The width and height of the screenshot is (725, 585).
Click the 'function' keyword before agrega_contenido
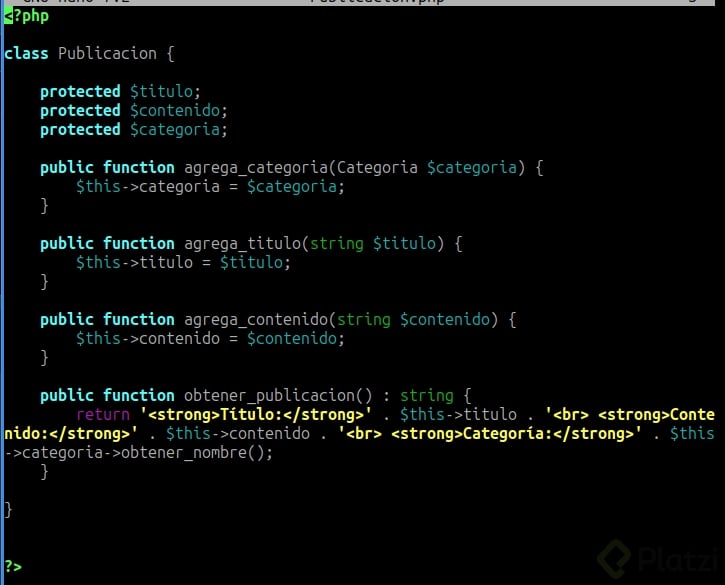click(139, 319)
